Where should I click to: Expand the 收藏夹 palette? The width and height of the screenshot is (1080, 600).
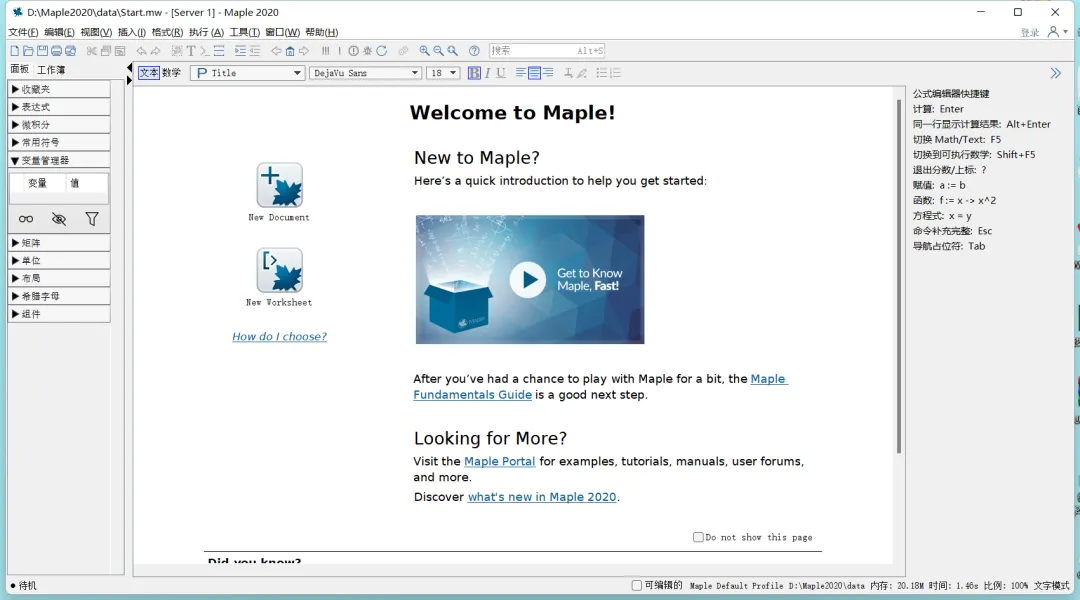59,90
